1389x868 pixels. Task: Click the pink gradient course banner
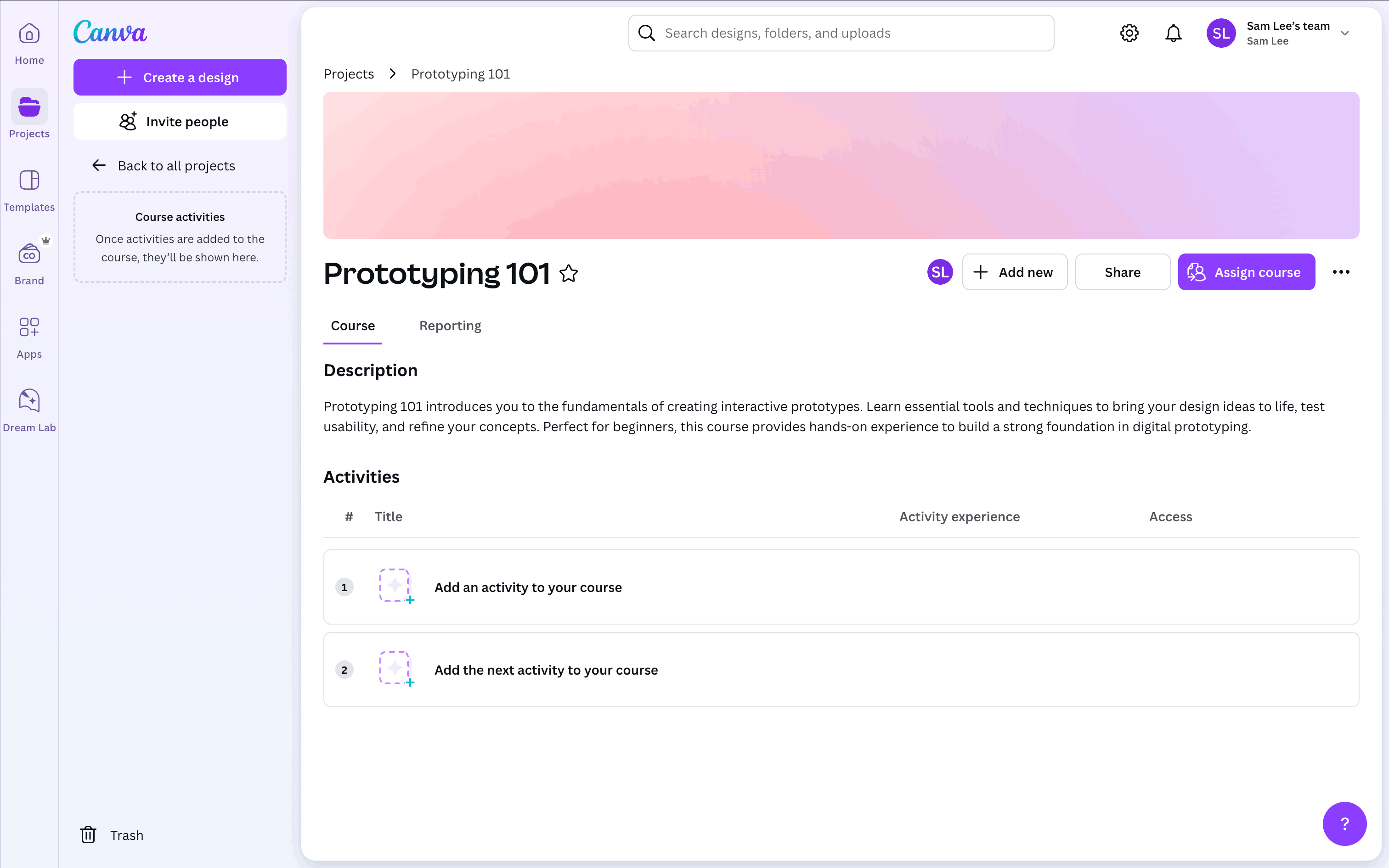(x=841, y=165)
